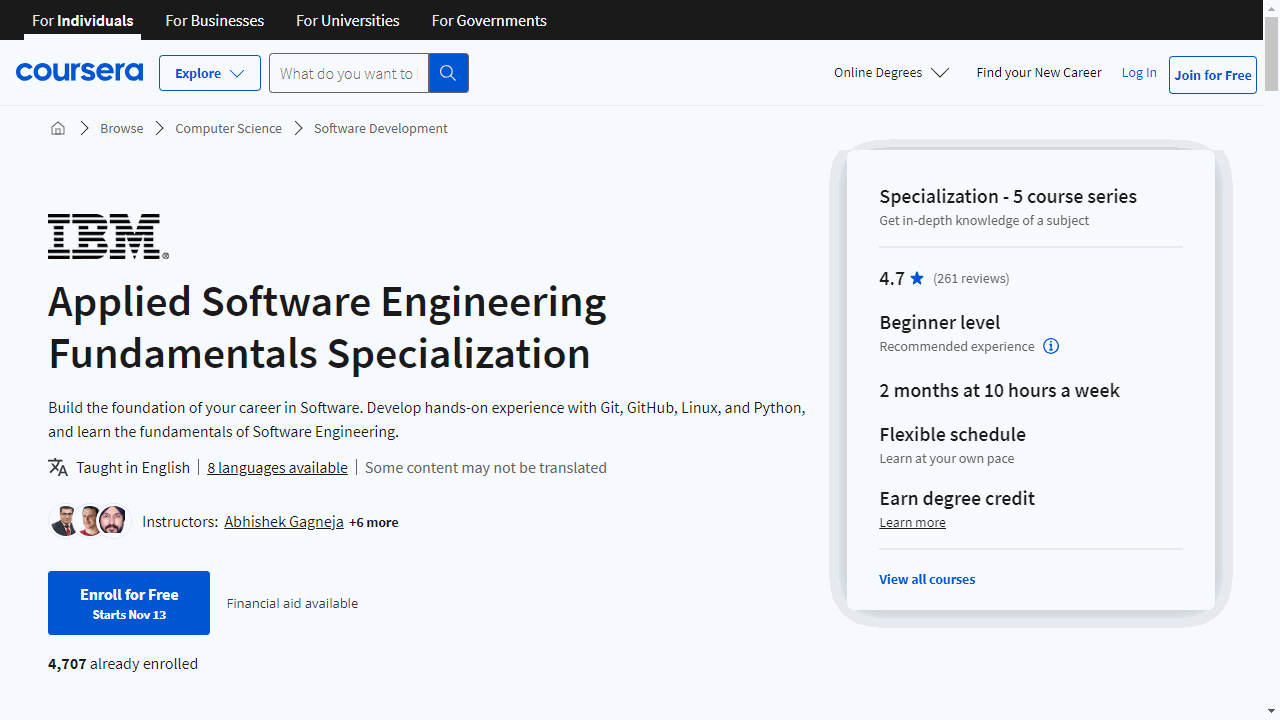The height and width of the screenshot is (720, 1280).
Task: Open the Software Development breadcrumb
Action: coord(381,128)
